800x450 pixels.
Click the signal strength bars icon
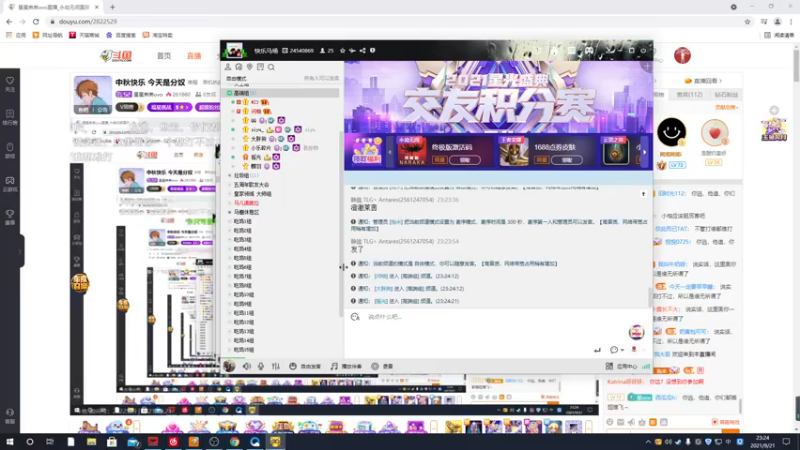click(646, 366)
